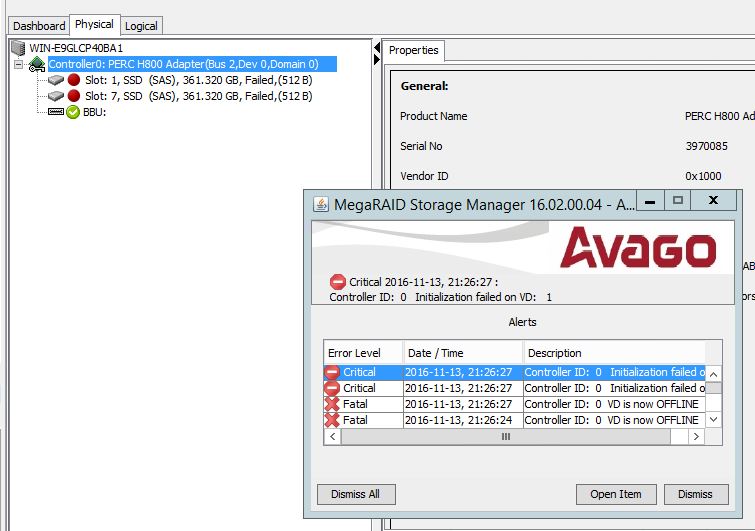Collapse the Controller0 tree node
Screen dimensions: 755x531
click(x=18, y=64)
